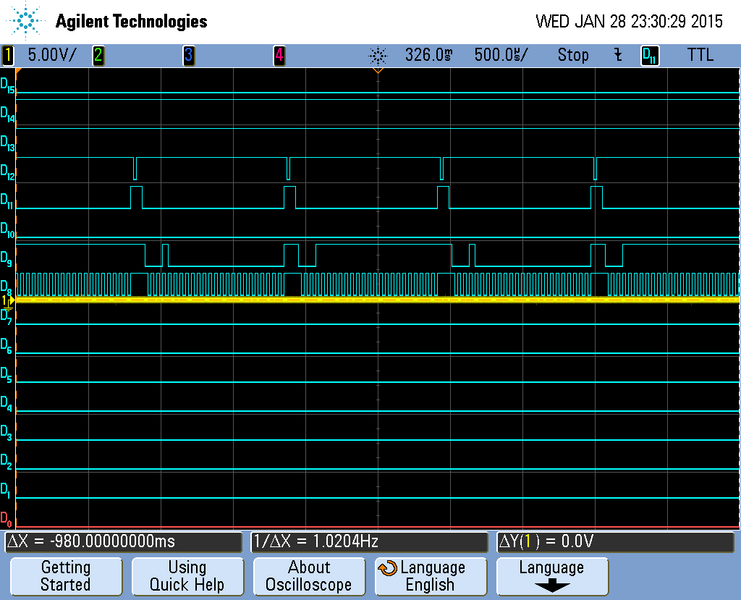Open the Getting Started help topic
This screenshot has height=600, width=741.
click(65, 576)
